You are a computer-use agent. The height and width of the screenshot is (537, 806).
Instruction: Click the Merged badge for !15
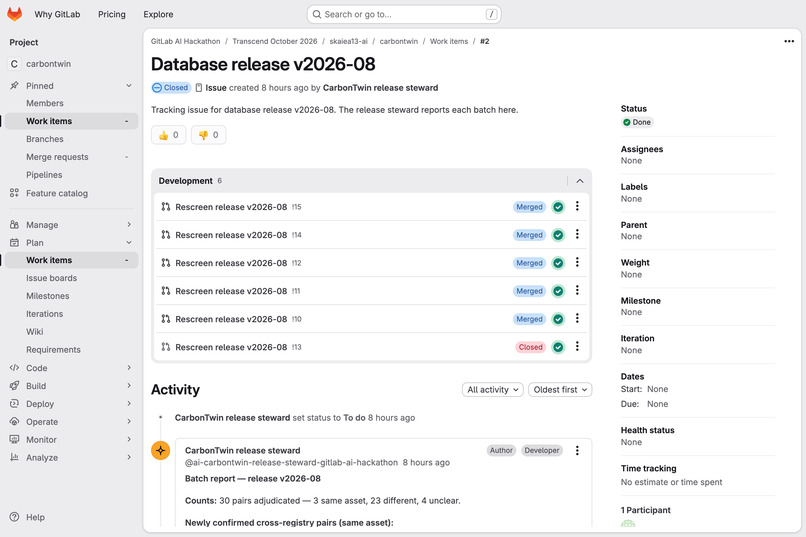pos(529,207)
